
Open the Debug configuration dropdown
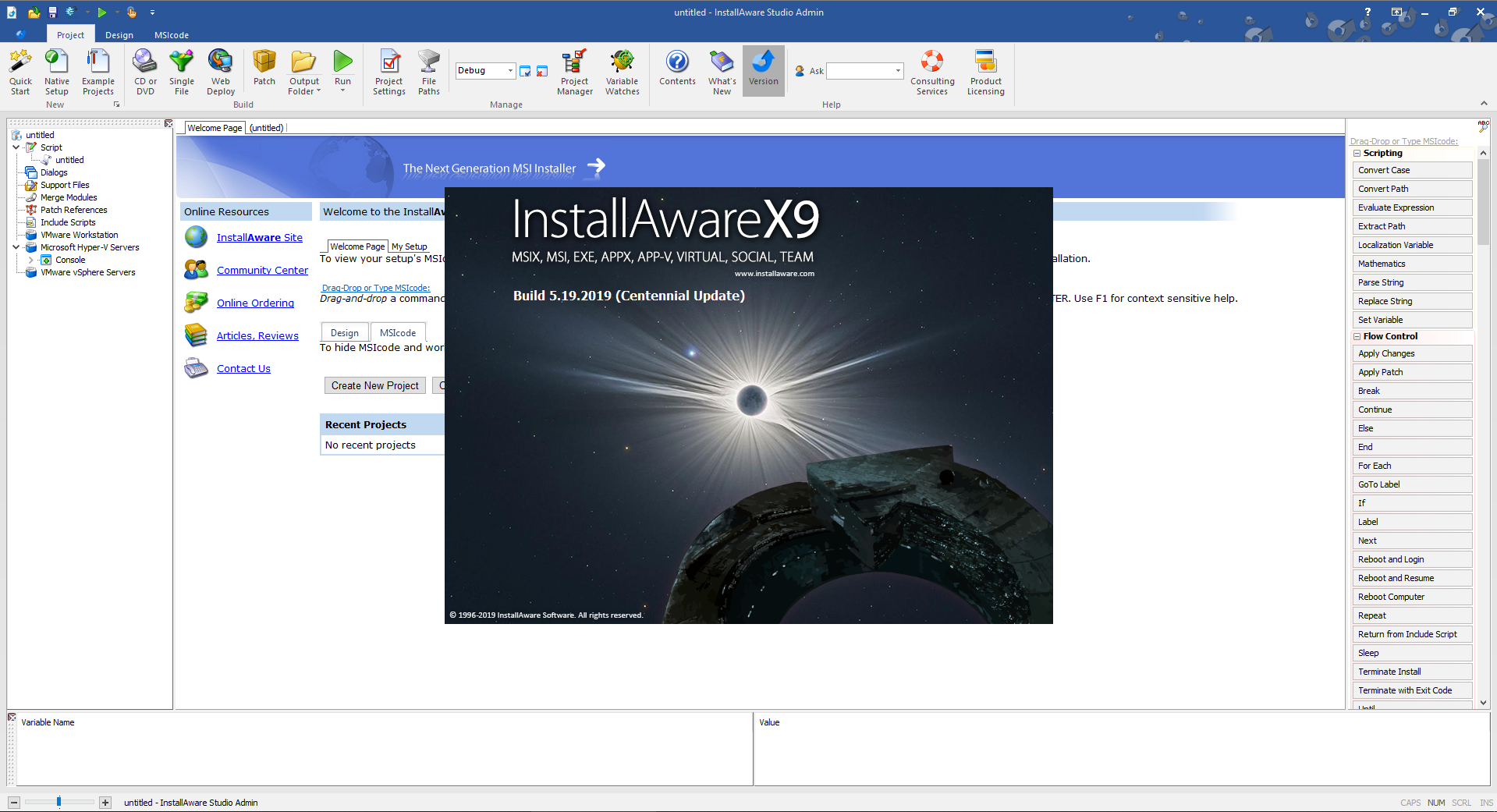[510, 71]
